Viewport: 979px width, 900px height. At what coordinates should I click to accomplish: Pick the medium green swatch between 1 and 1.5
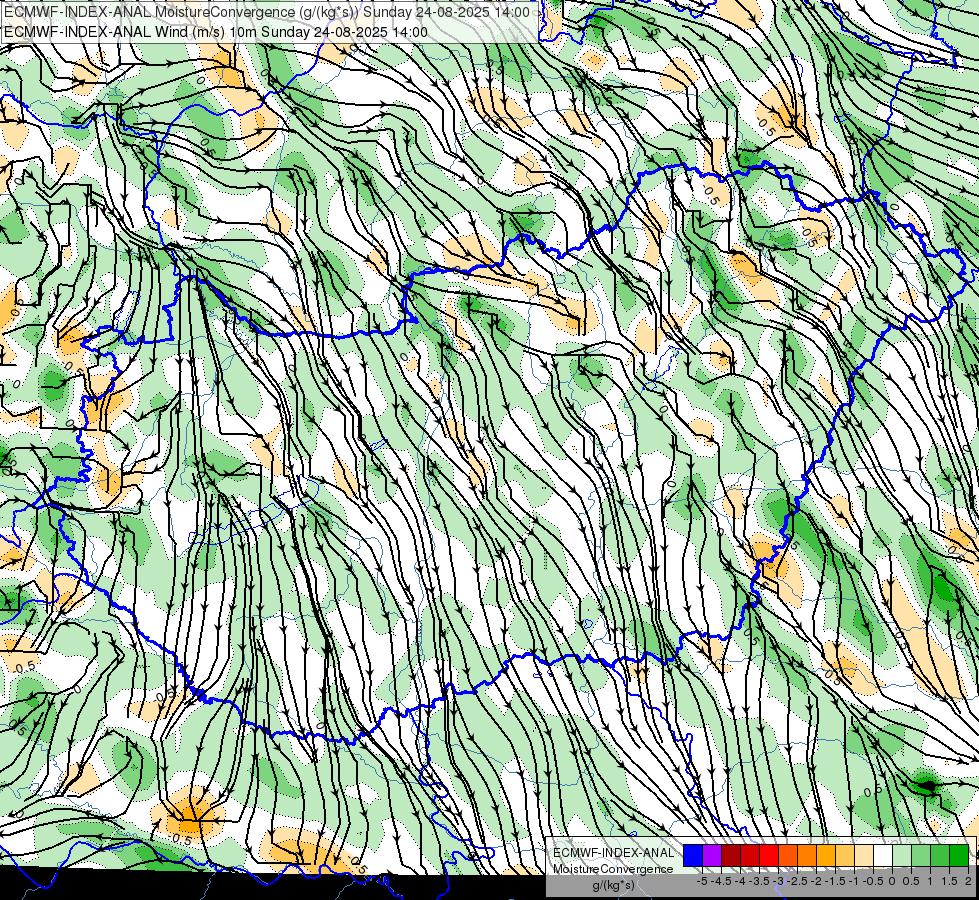(940, 856)
